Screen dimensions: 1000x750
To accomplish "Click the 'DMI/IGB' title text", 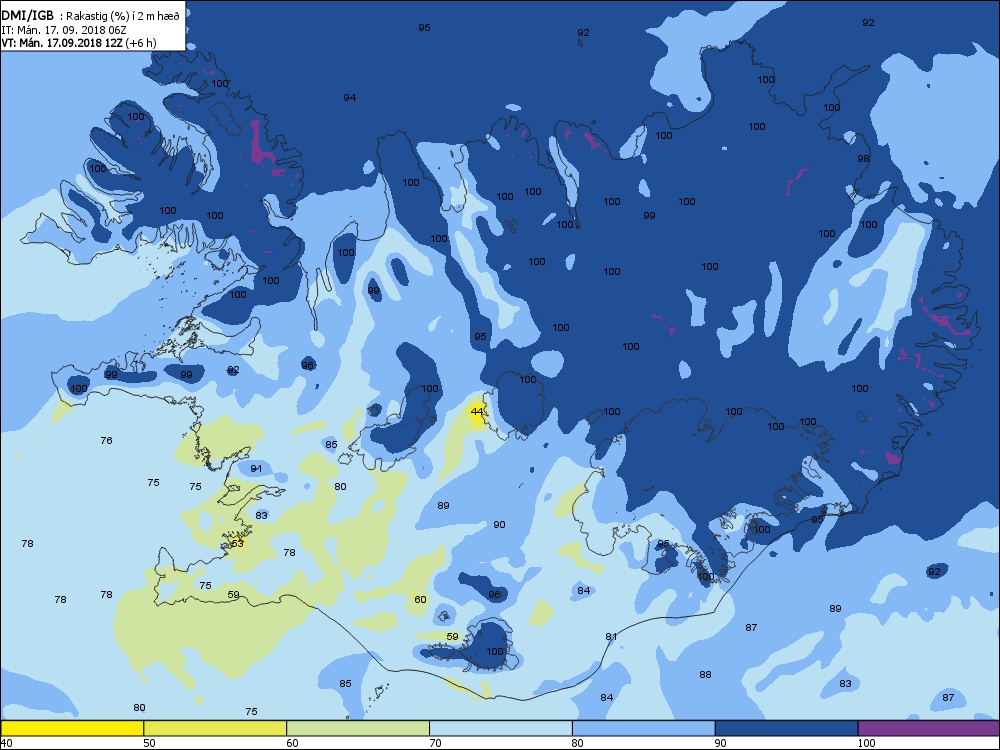I will [x=27, y=16].
